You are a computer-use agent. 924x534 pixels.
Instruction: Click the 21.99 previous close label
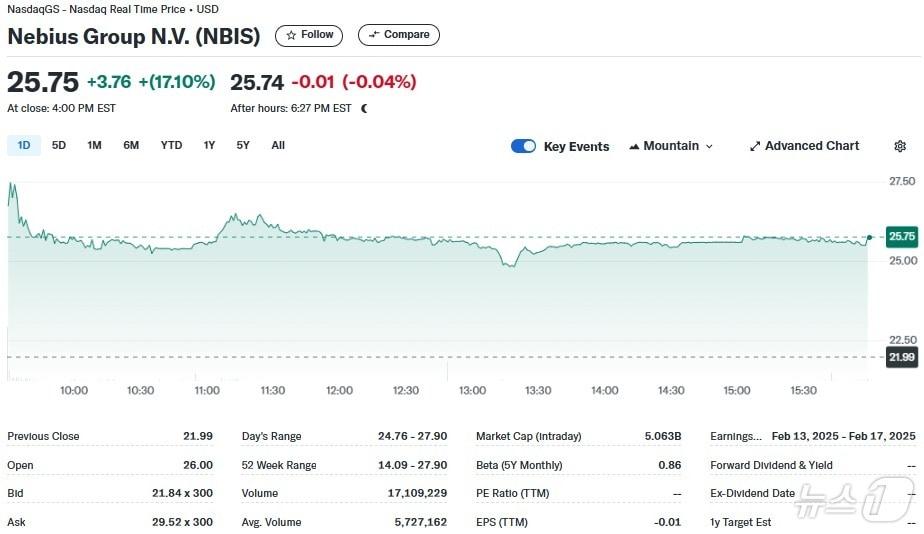click(x=901, y=357)
